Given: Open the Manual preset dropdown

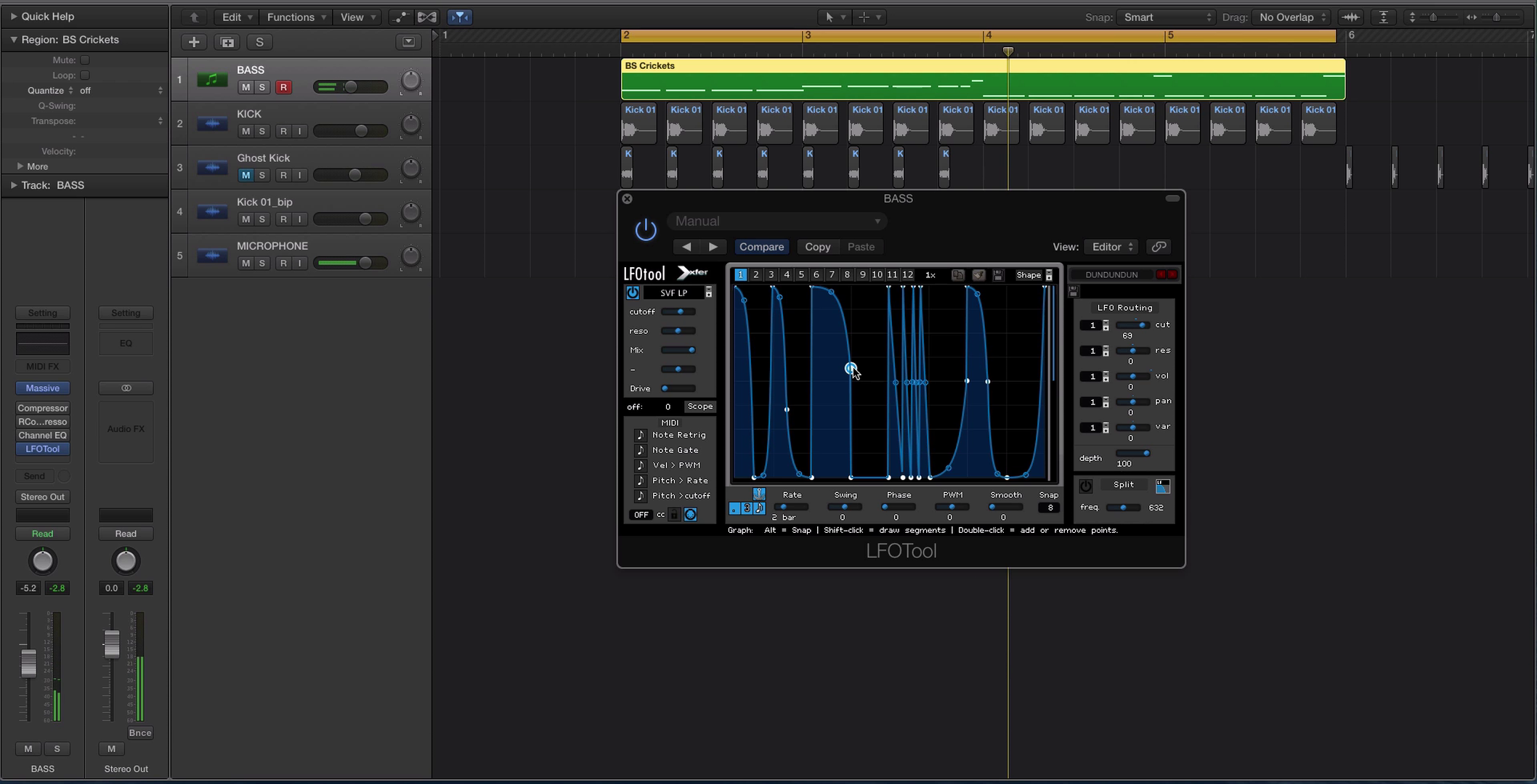Looking at the screenshot, I should [x=777, y=221].
